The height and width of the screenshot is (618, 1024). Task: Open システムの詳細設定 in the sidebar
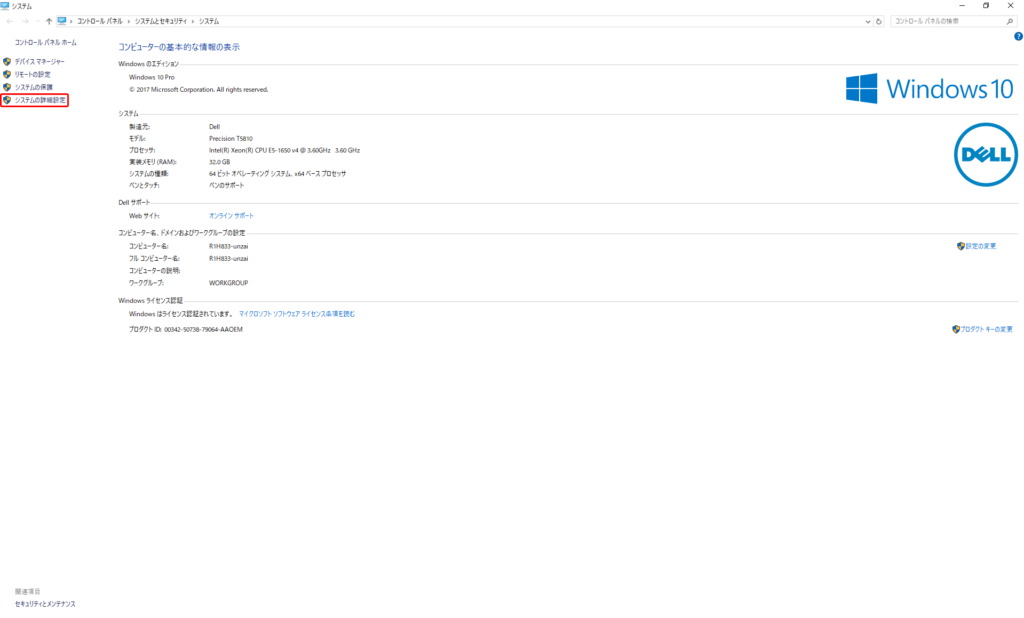coord(40,100)
